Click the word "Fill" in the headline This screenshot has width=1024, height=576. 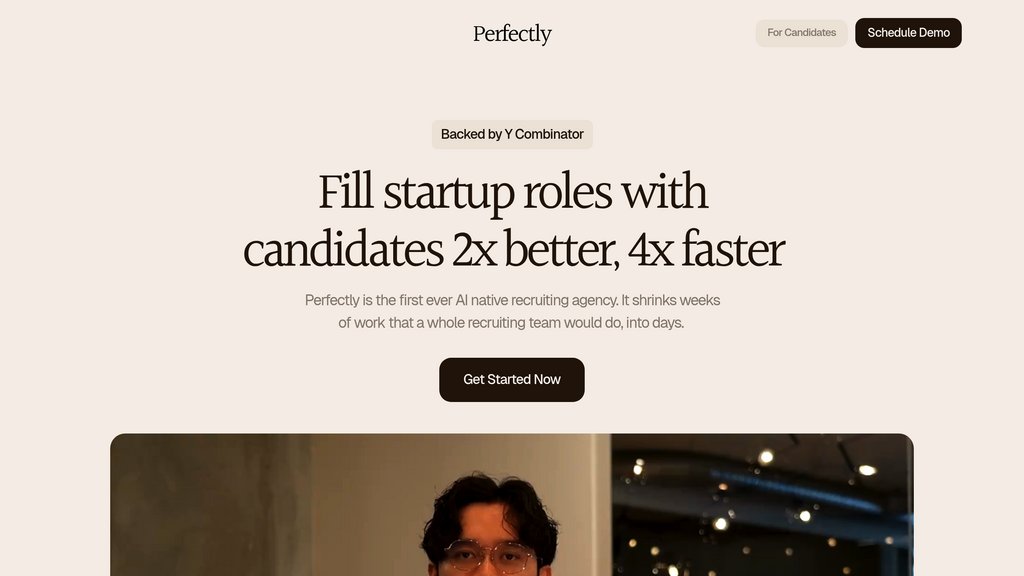(345, 192)
